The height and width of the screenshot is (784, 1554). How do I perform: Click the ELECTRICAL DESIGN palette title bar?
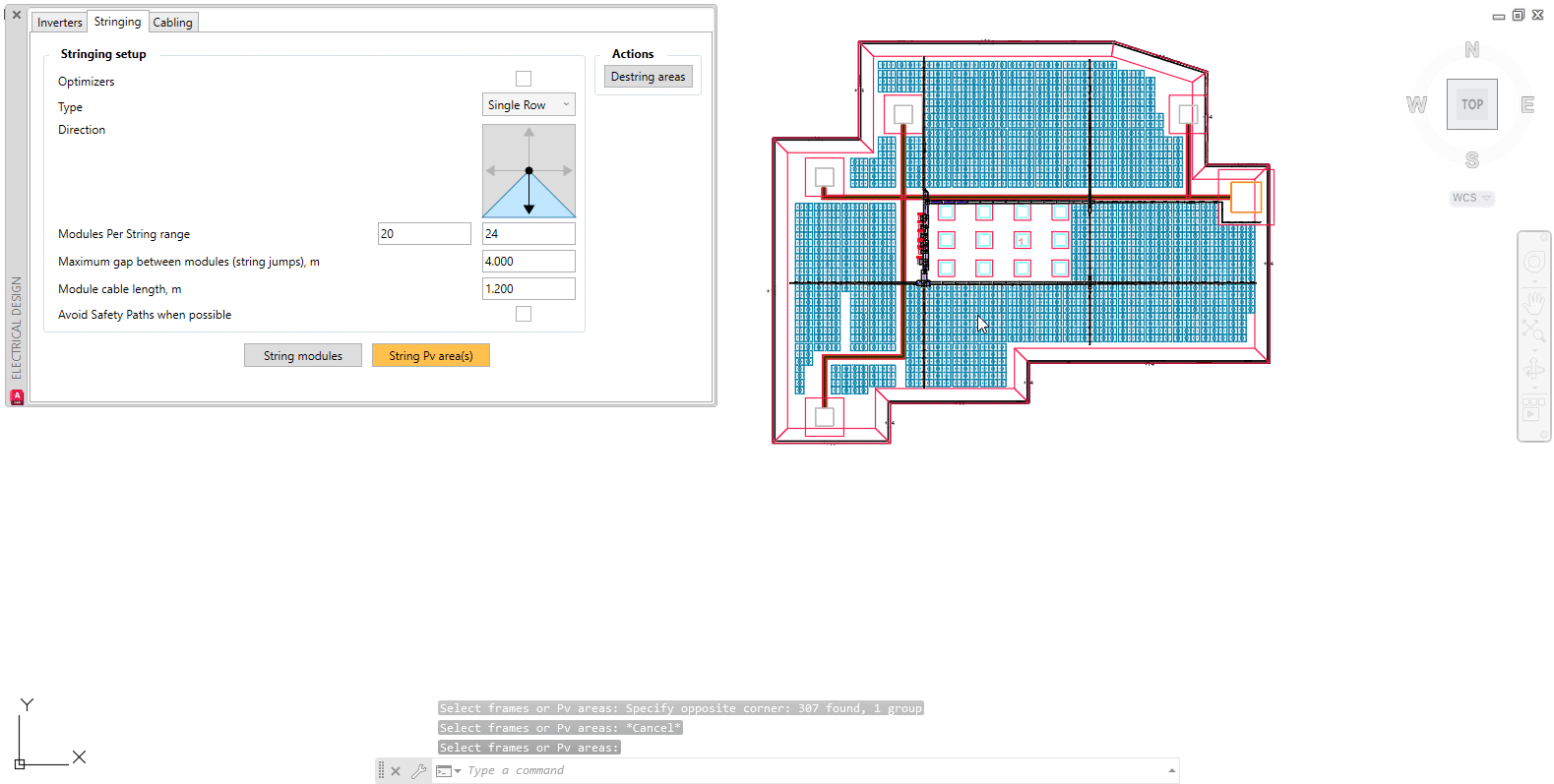click(x=17, y=327)
